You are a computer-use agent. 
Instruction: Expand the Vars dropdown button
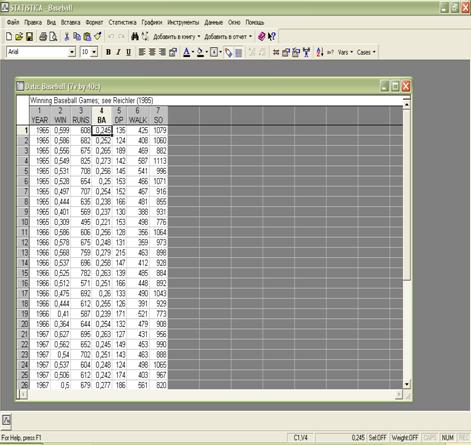[345, 52]
